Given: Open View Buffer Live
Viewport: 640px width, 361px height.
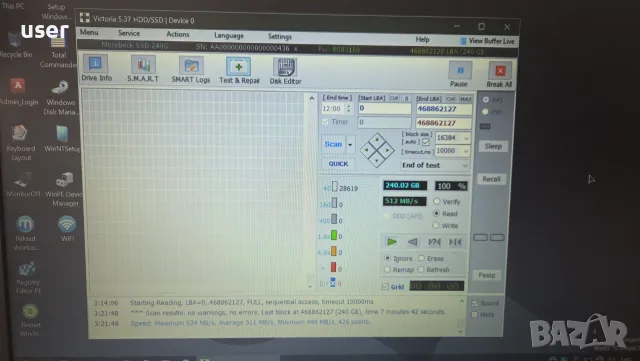Looking at the screenshot, I should pos(487,41).
